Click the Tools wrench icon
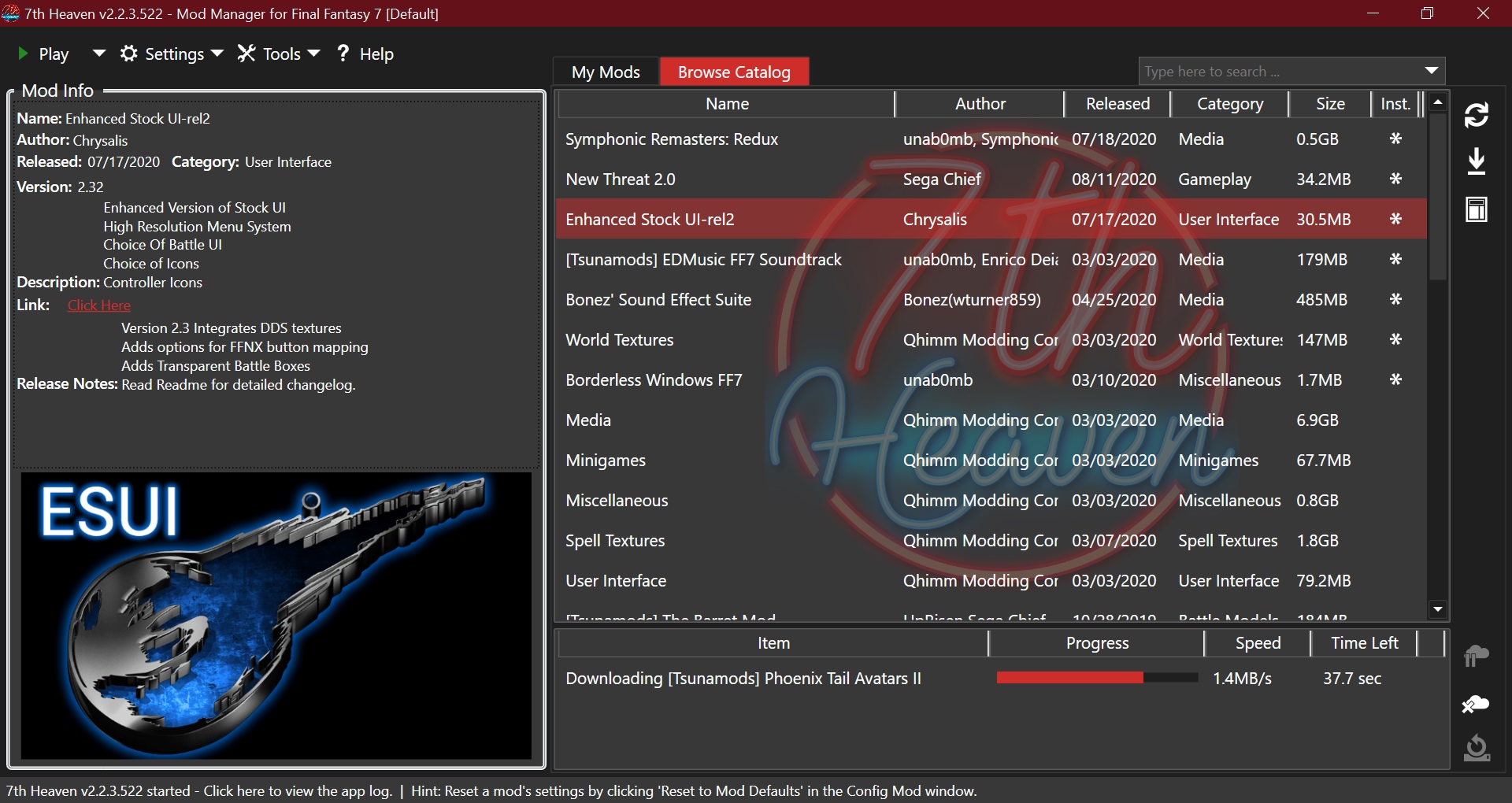 click(x=246, y=54)
